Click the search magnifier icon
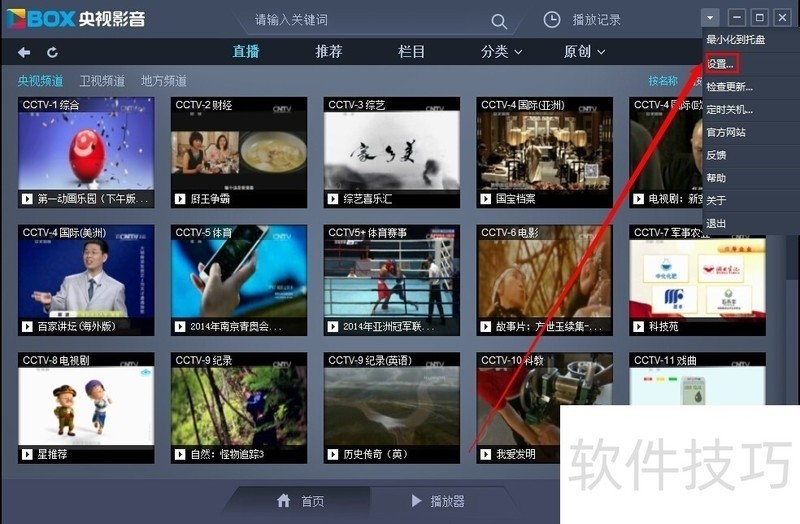 [x=498, y=21]
